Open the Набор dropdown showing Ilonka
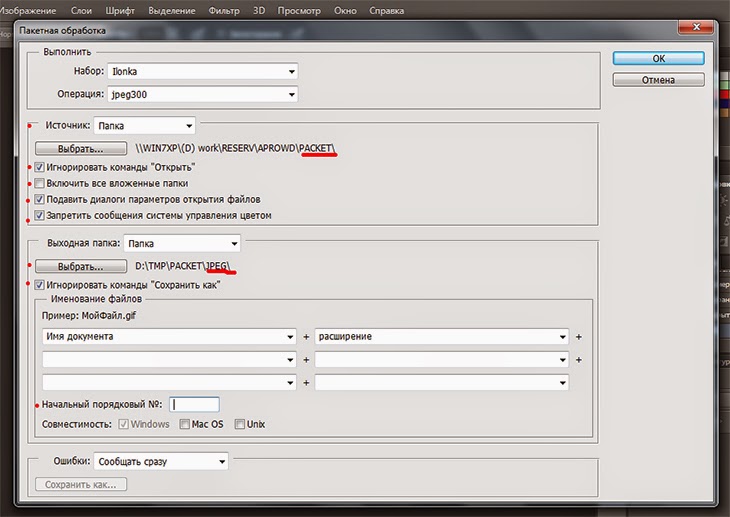Image resolution: width=730 pixels, height=517 pixels. [203, 71]
